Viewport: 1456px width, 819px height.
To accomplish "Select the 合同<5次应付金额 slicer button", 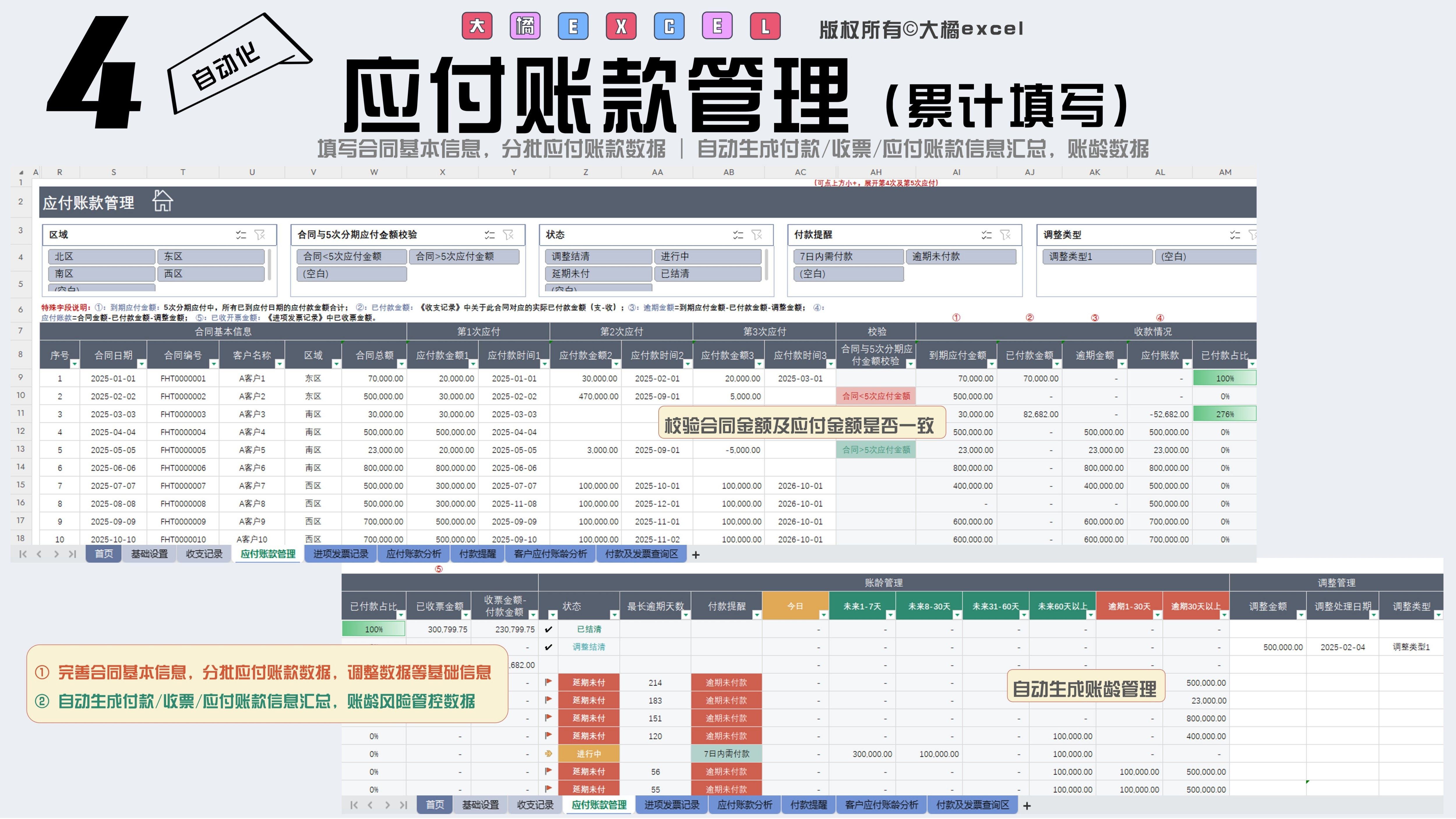I will [351, 257].
